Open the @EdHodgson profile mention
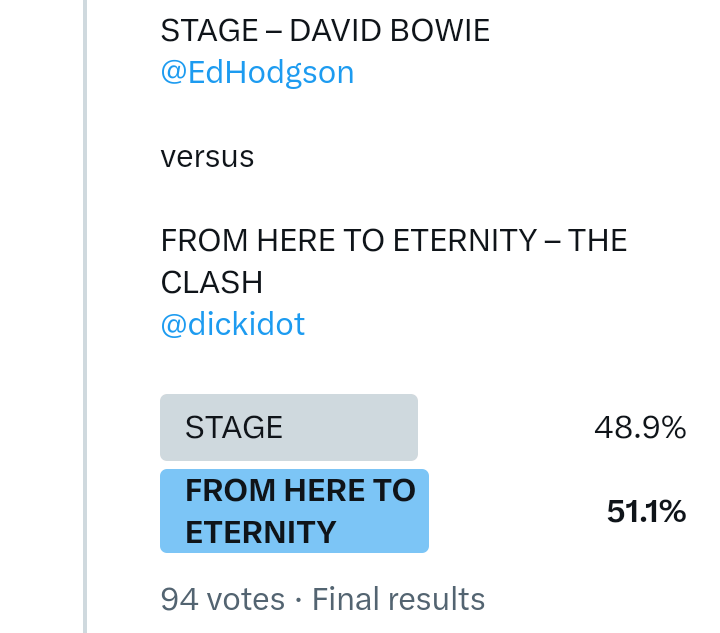720x633 pixels. click(x=257, y=73)
